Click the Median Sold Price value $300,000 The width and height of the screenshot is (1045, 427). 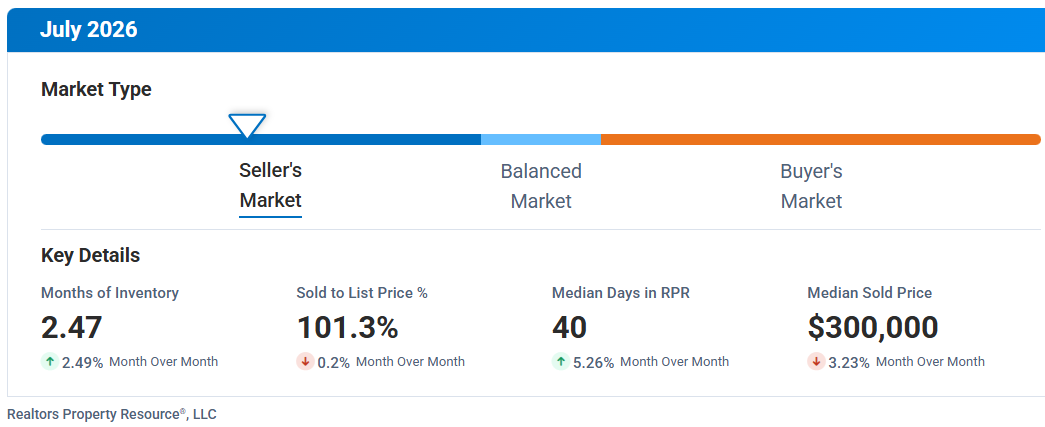(x=873, y=328)
